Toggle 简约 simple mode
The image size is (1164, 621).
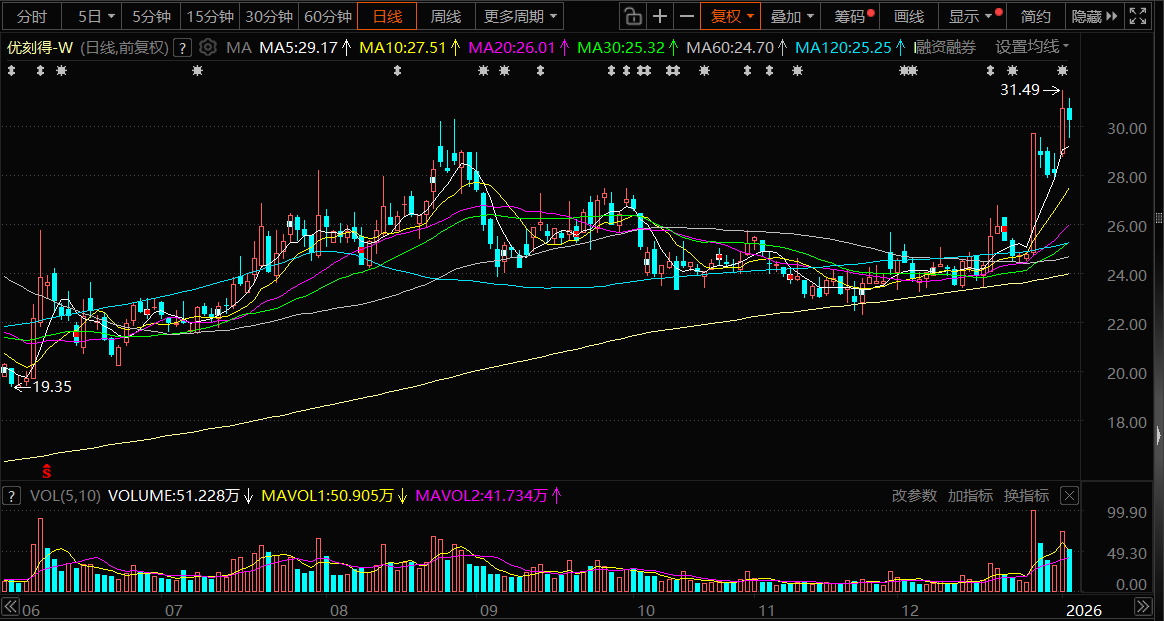click(x=1036, y=16)
